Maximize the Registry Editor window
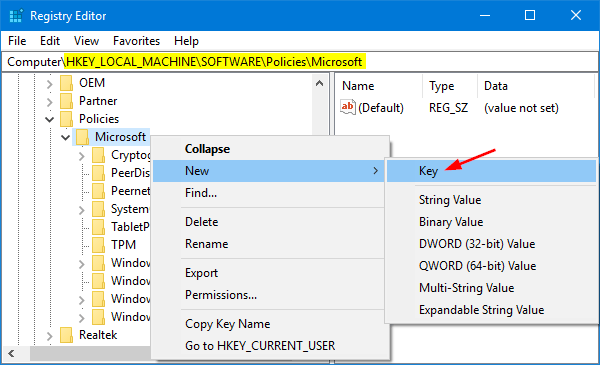This screenshot has width=600, height=365. (x=530, y=16)
